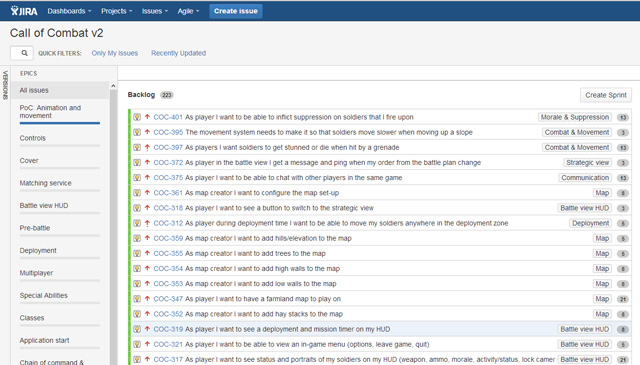640x365 pixels.
Task: Click Morale & Suppression epic label
Action: pyautogui.click(x=575, y=117)
